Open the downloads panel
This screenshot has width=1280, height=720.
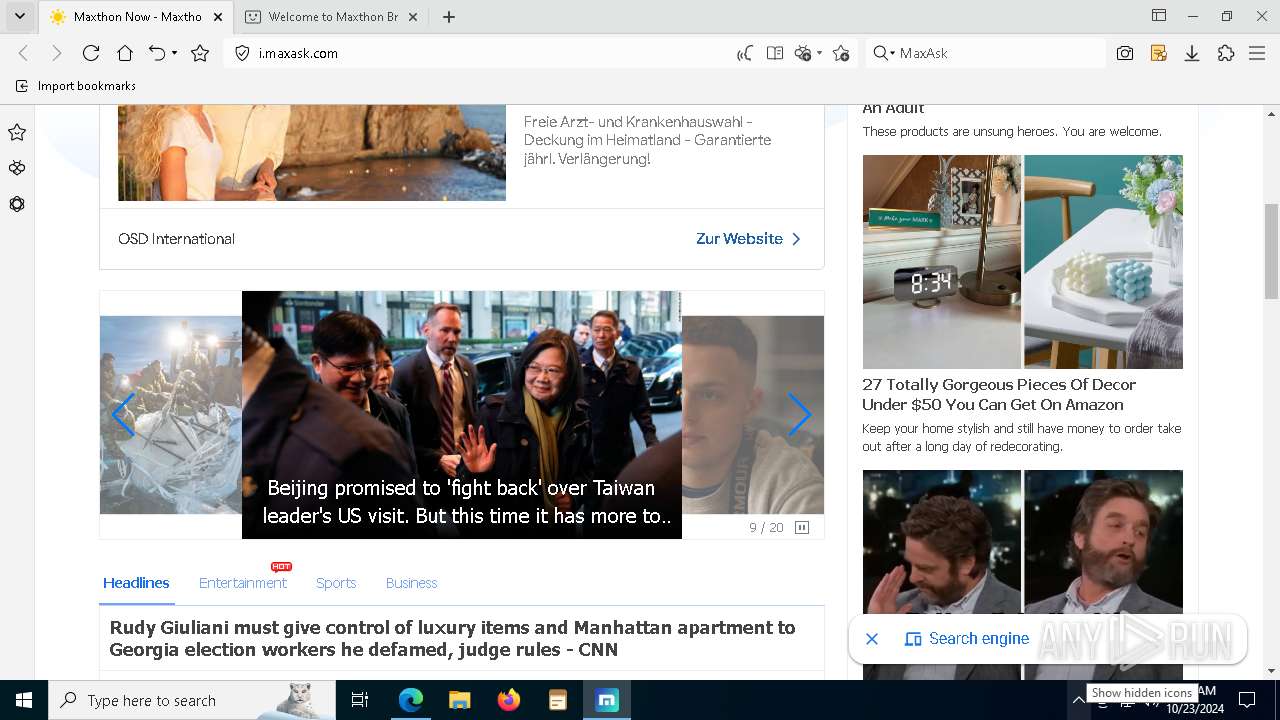coord(1192,53)
